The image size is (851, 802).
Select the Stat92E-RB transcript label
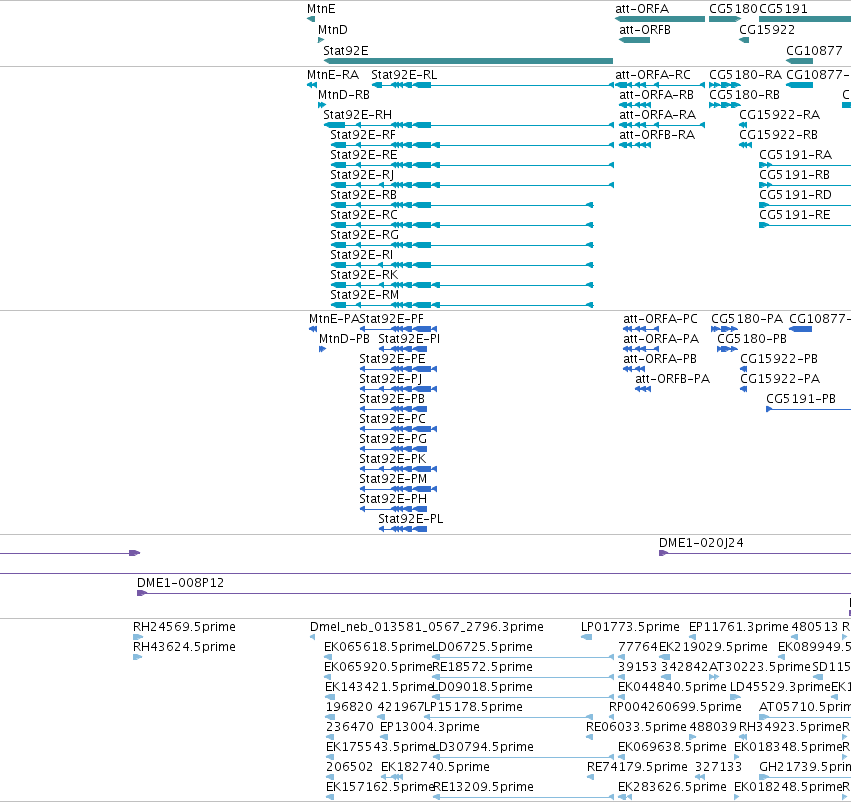point(363,195)
